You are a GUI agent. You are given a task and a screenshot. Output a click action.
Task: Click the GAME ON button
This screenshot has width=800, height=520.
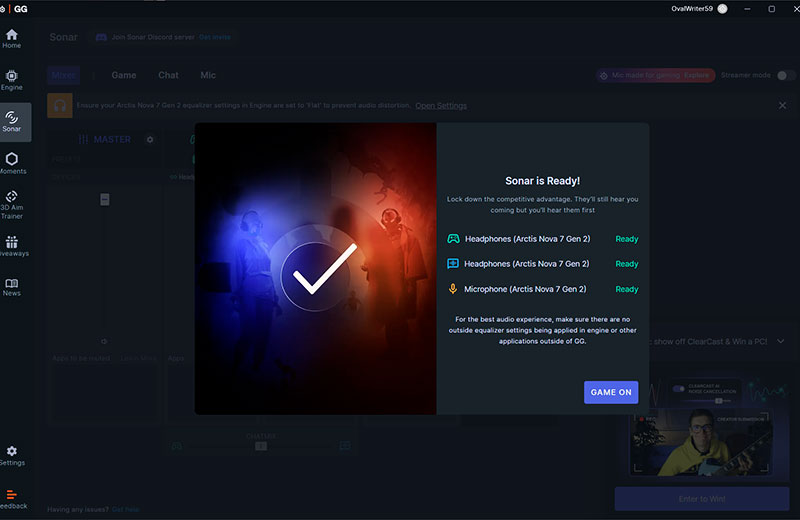tap(610, 392)
